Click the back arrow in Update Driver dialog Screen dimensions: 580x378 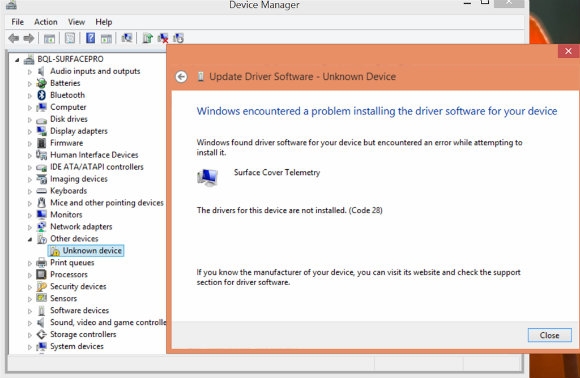point(181,77)
